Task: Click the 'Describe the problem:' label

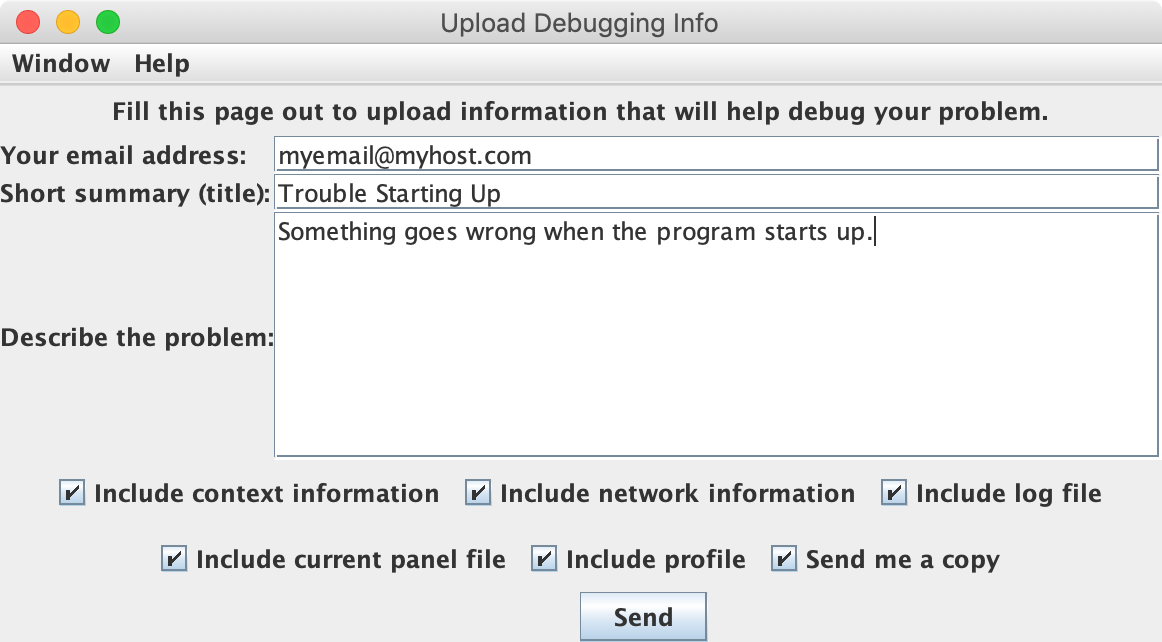Action: pyautogui.click(x=137, y=338)
